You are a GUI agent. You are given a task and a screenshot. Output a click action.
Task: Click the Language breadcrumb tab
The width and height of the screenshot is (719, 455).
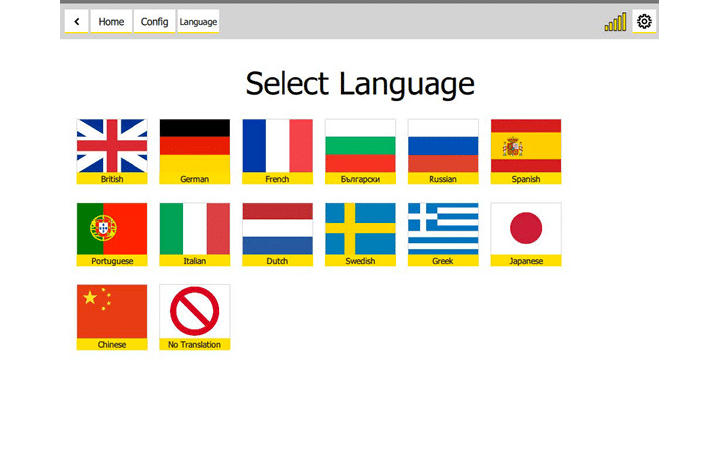(198, 21)
